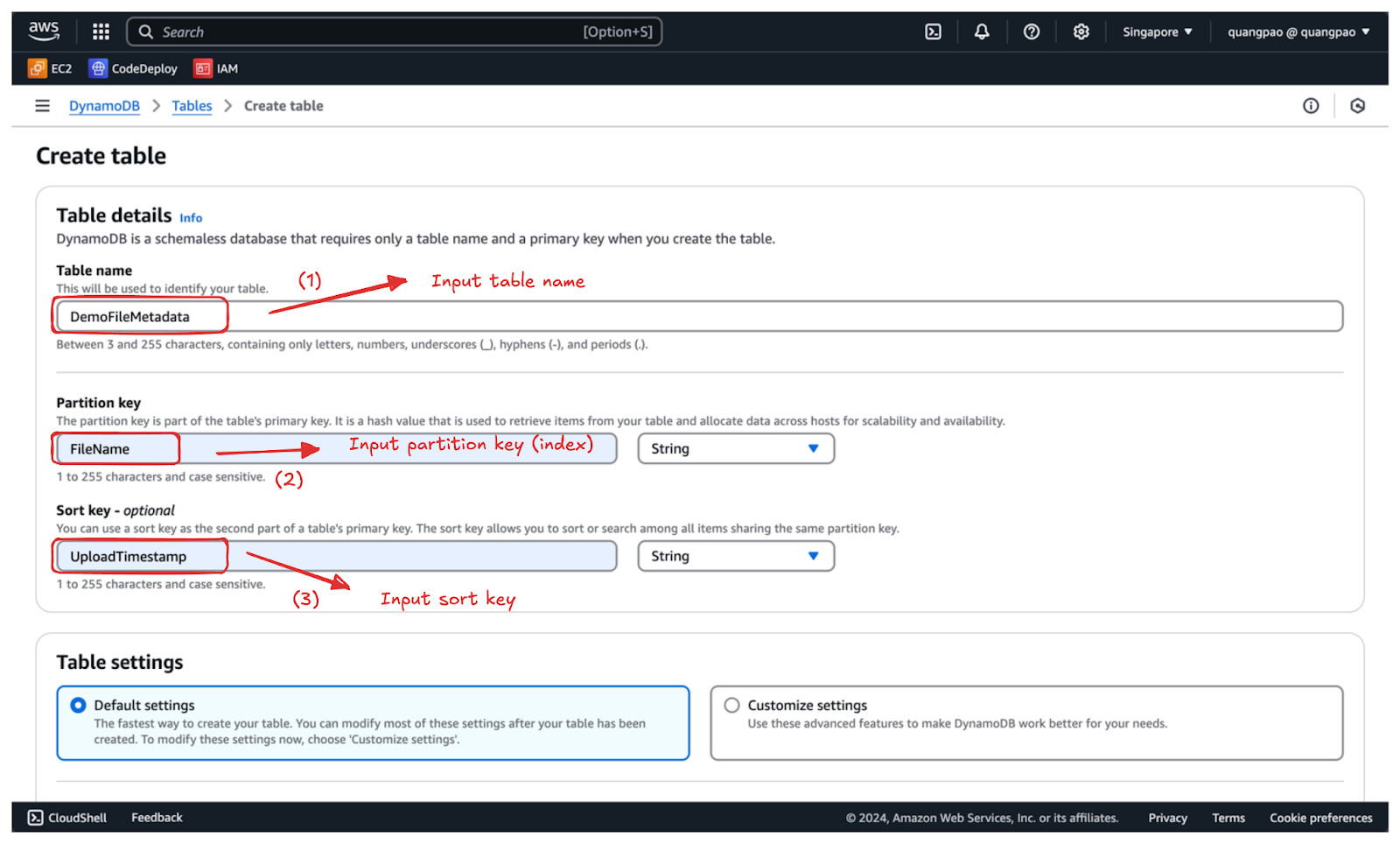This screenshot has width=1400, height=844.
Task: Open the sort key String type dropdown
Action: pyautogui.click(x=735, y=556)
